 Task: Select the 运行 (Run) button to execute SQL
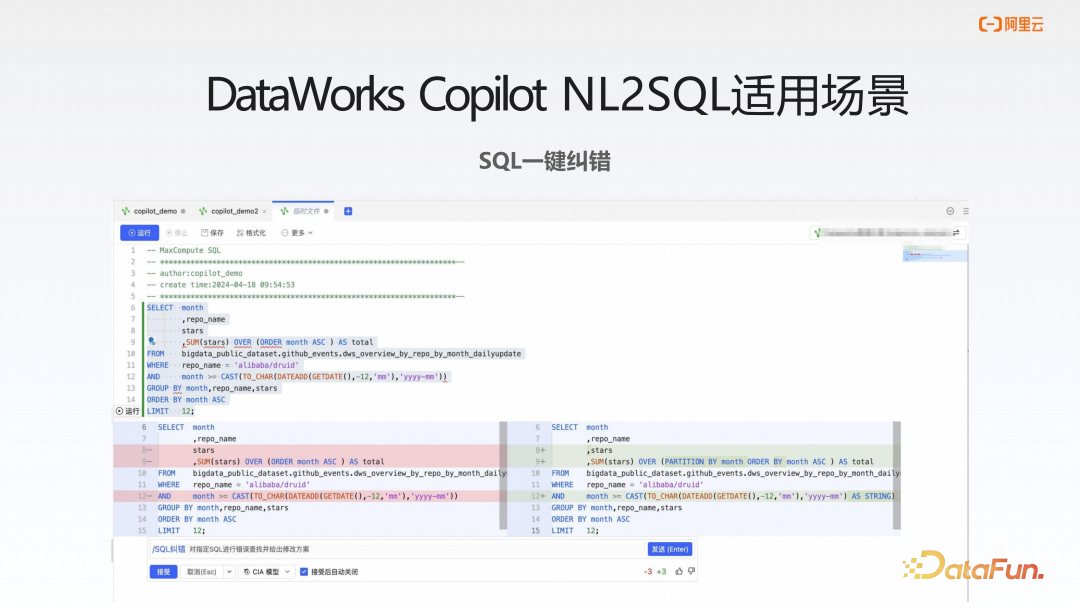(x=141, y=231)
